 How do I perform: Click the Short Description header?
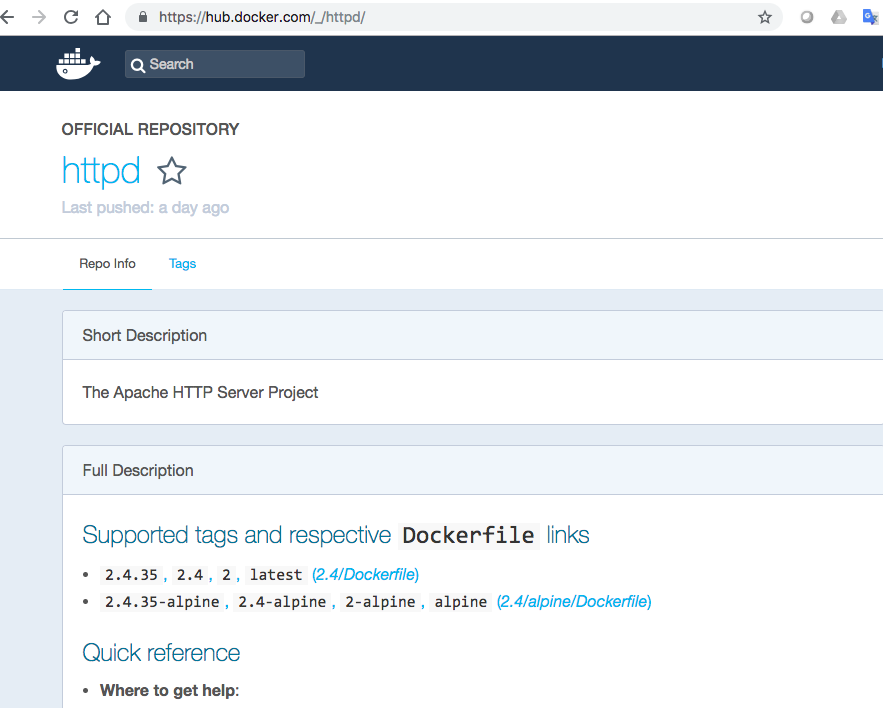[x=145, y=336]
